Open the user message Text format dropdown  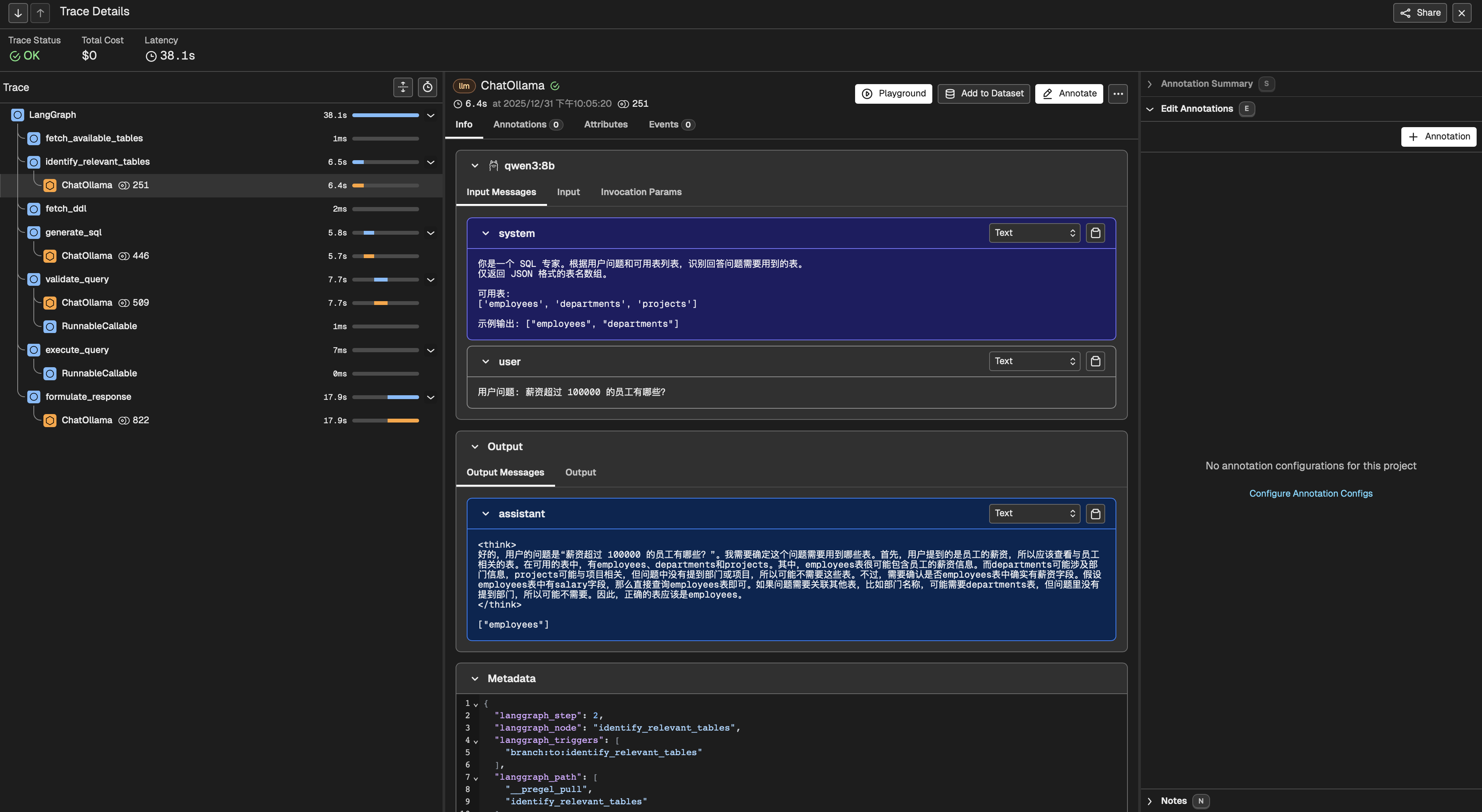(x=1034, y=361)
